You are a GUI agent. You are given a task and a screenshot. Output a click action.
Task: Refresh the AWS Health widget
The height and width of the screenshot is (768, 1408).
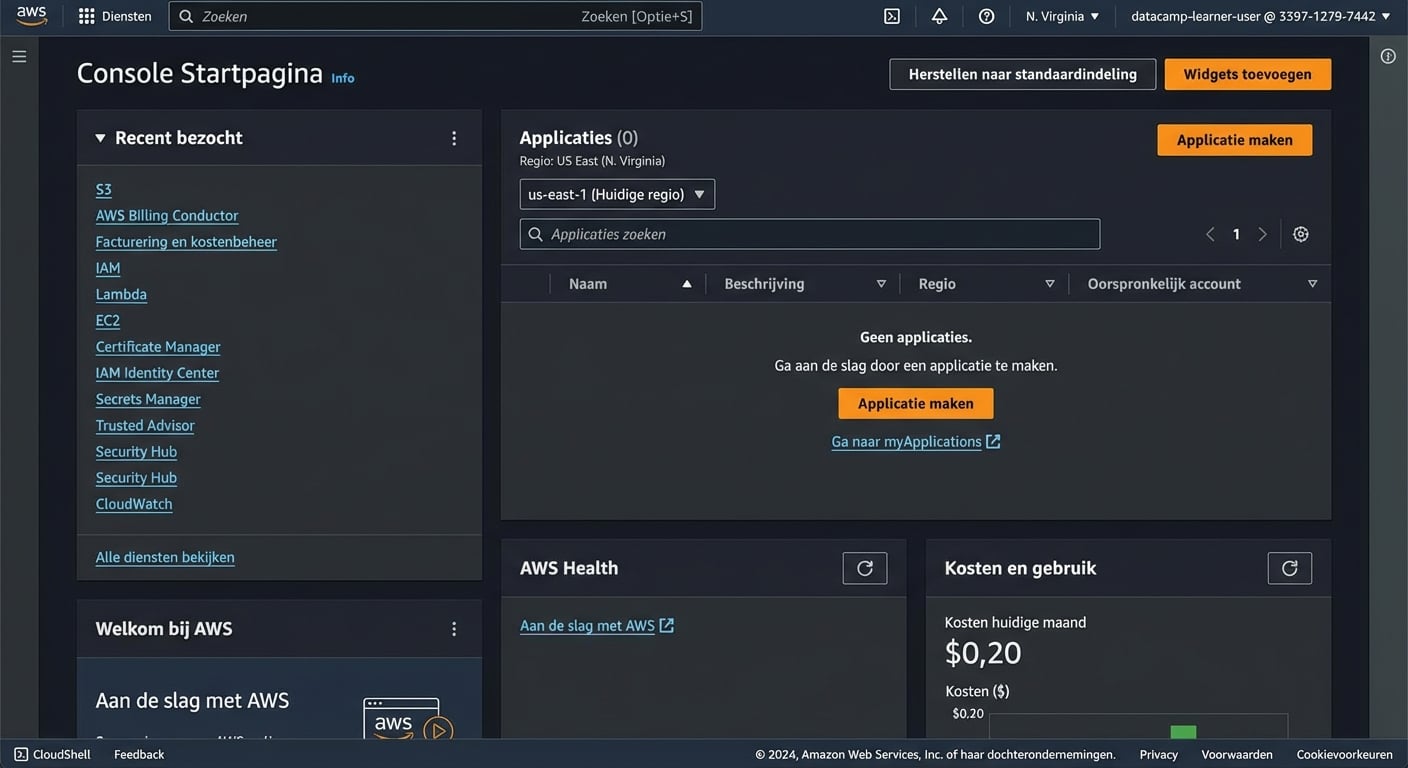pos(864,566)
